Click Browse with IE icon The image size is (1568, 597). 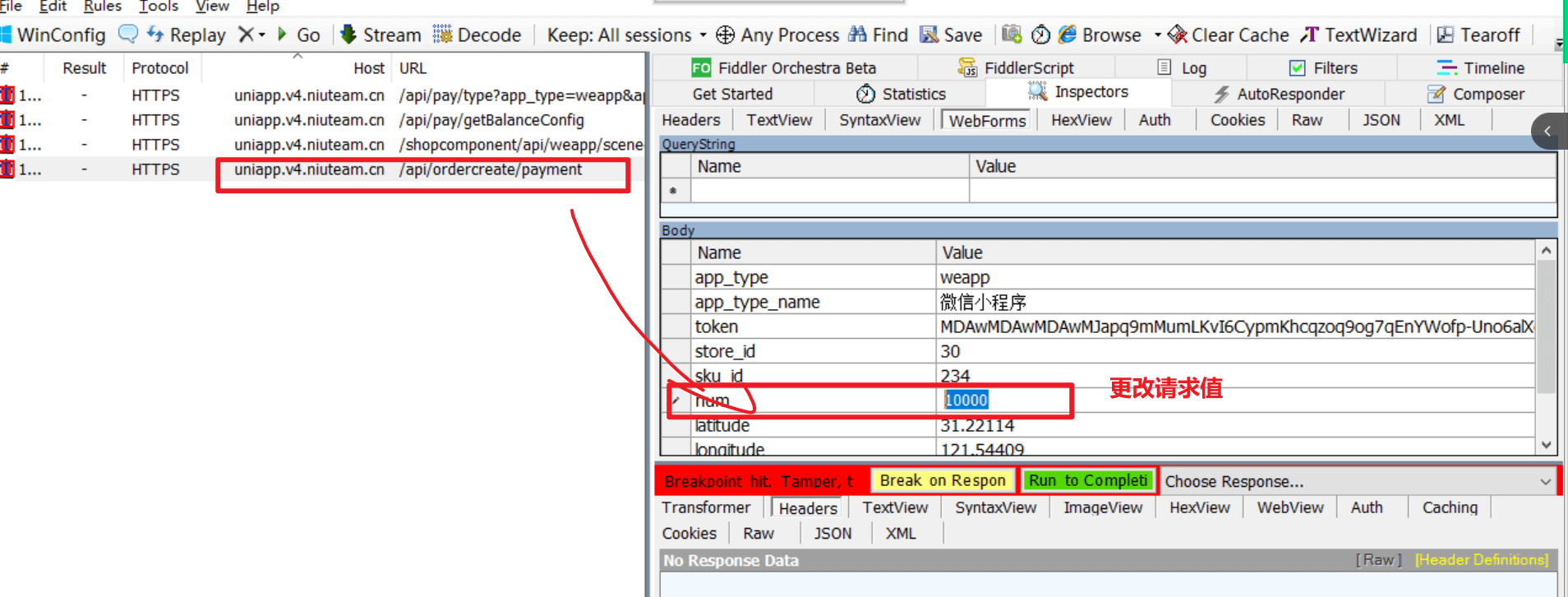tap(1100, 35)
